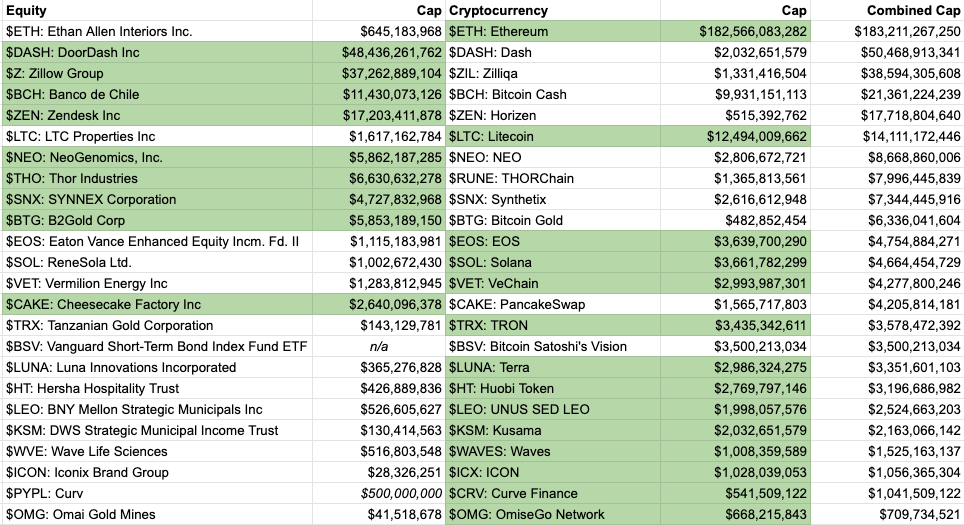Select Bitcoin Cash cap $9,931,151,113

[x=735, y=94]
